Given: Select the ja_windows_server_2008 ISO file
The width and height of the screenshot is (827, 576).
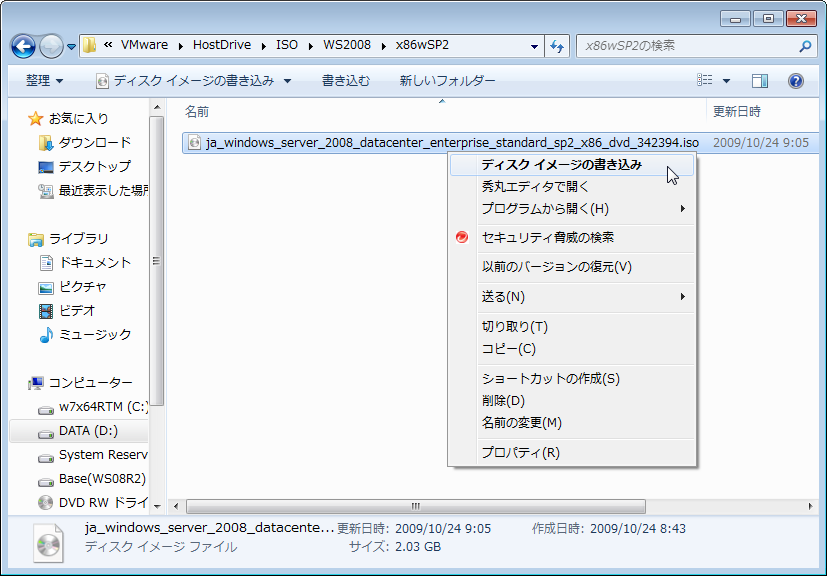Looking at the screenshot, I should pos(452,142).
